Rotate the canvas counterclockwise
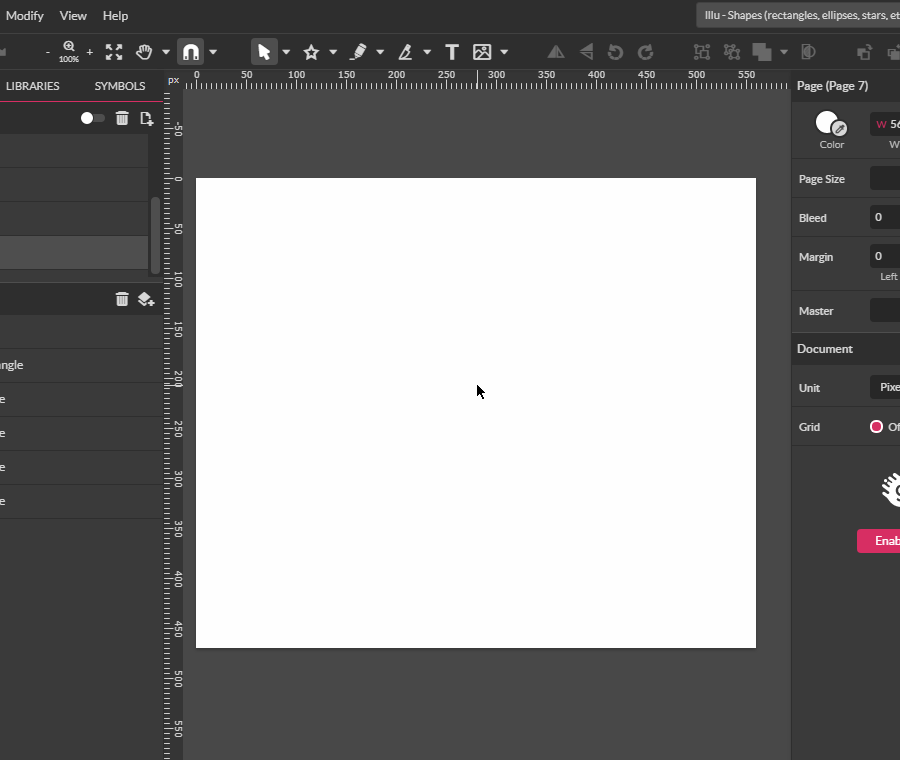This screenshot has height=760, width=900. point(614,51)
